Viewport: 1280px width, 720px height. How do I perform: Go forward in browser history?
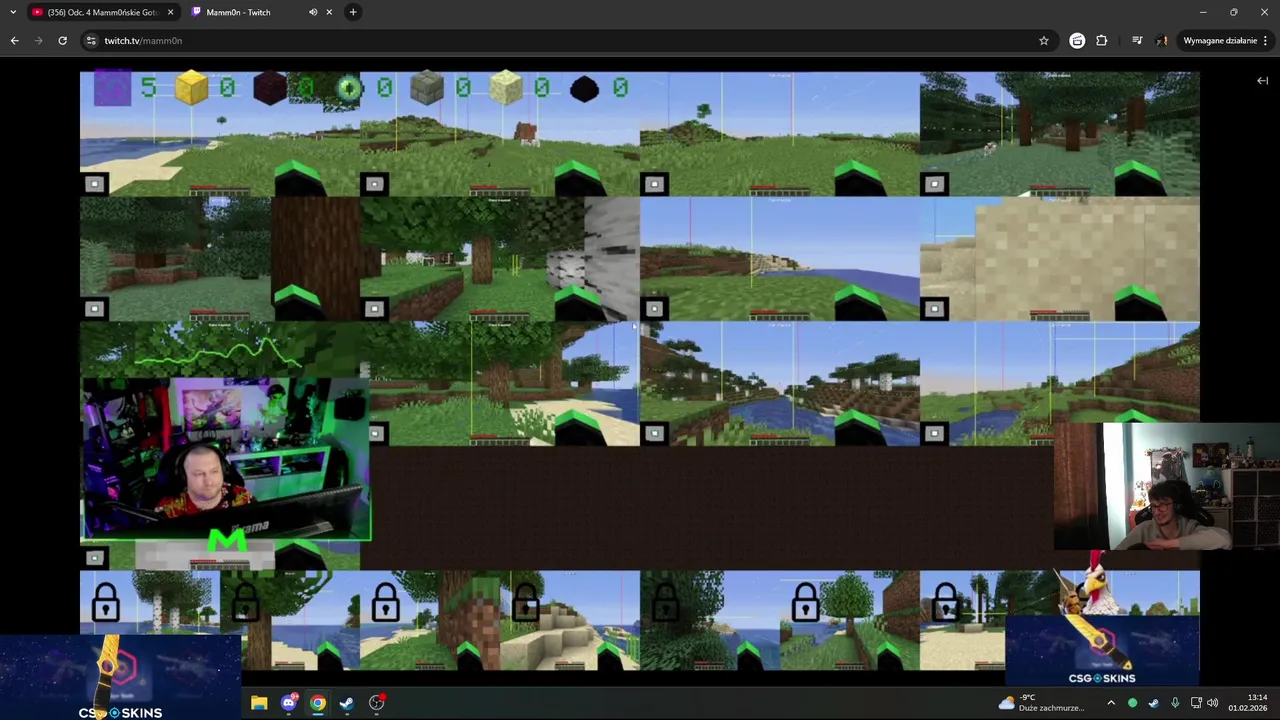[38, 40]
